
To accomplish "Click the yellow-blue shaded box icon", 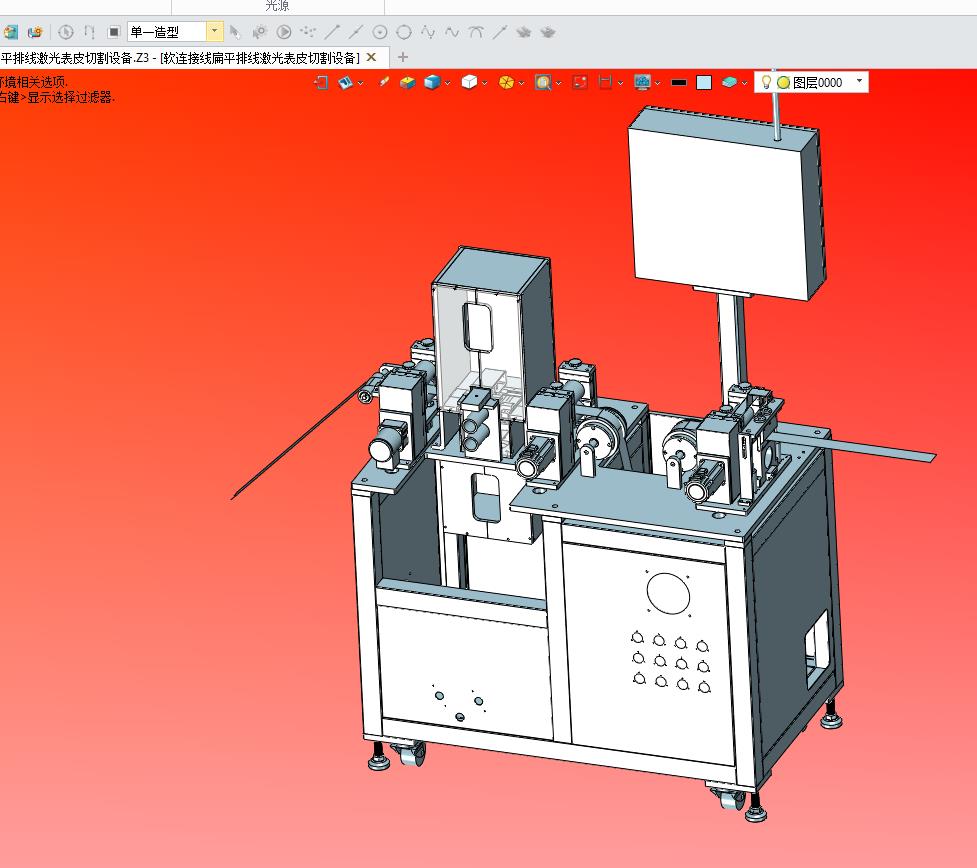I will pyautogui.click(x=407, y=82).
